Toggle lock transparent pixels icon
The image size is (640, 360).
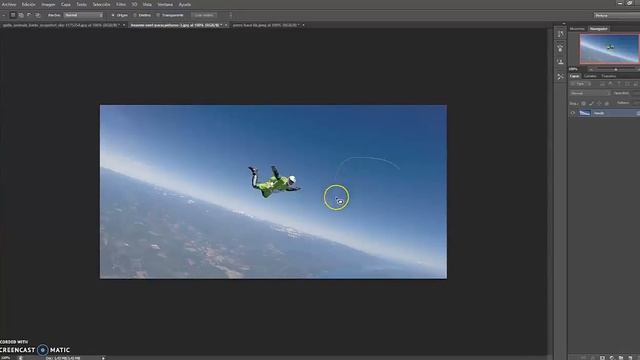point(583,104)
